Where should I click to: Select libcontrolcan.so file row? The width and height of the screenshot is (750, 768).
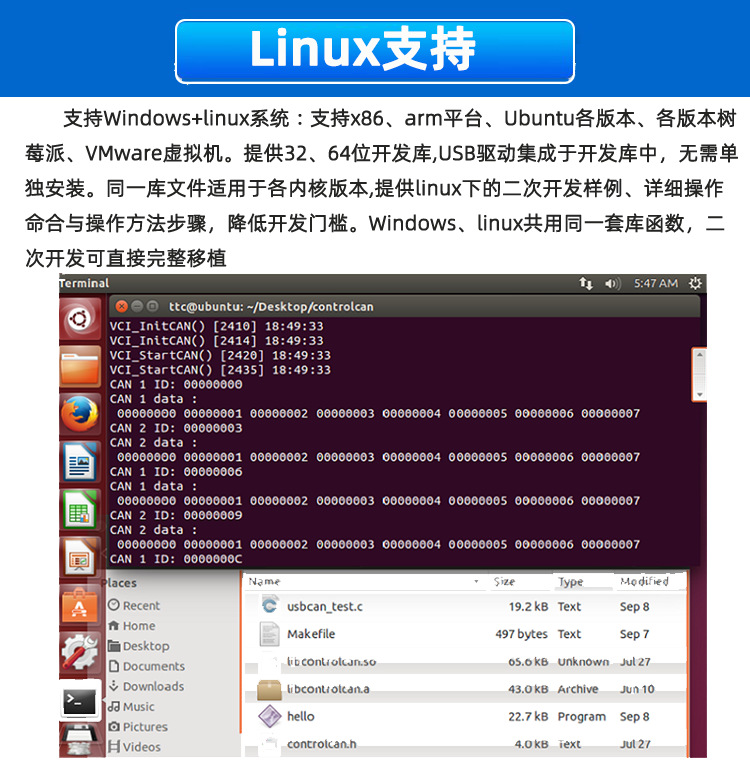465,662
